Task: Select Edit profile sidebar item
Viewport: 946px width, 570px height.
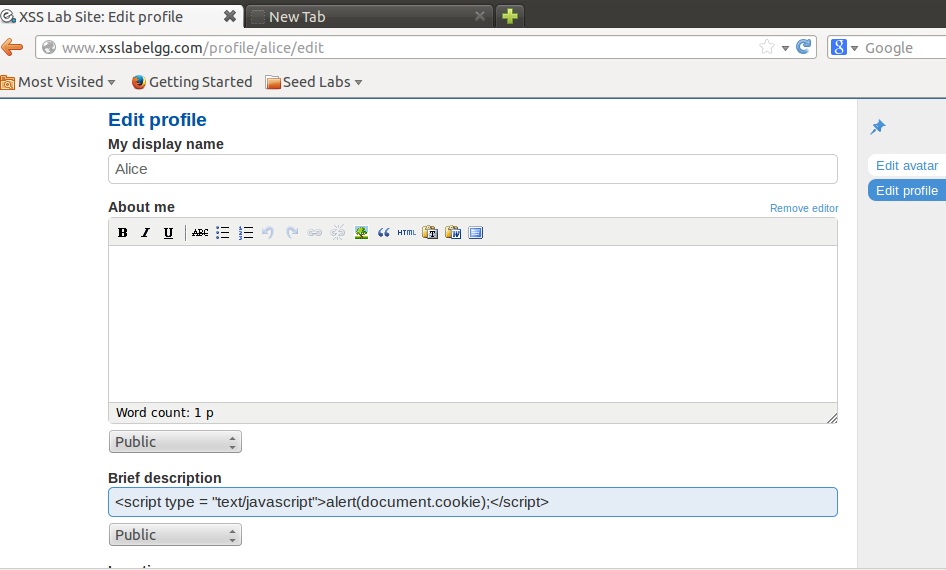Action: click(x=907, y=191)
